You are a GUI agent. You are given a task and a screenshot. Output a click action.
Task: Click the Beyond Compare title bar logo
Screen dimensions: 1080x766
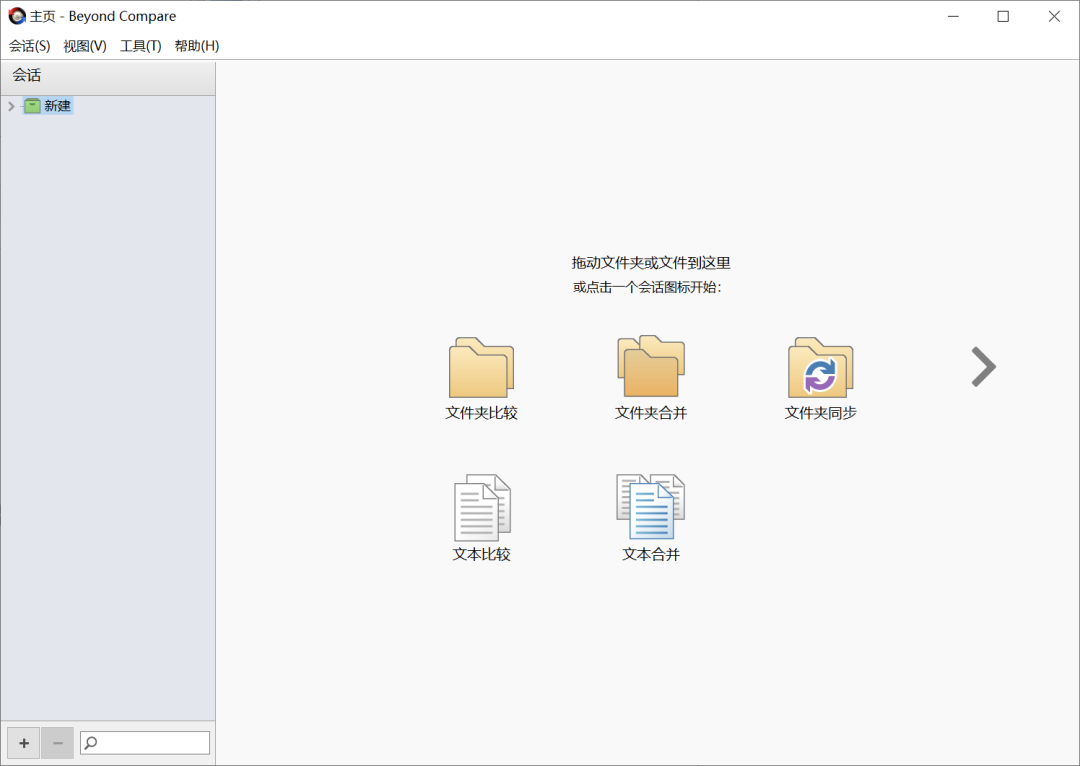coord(17,16)
